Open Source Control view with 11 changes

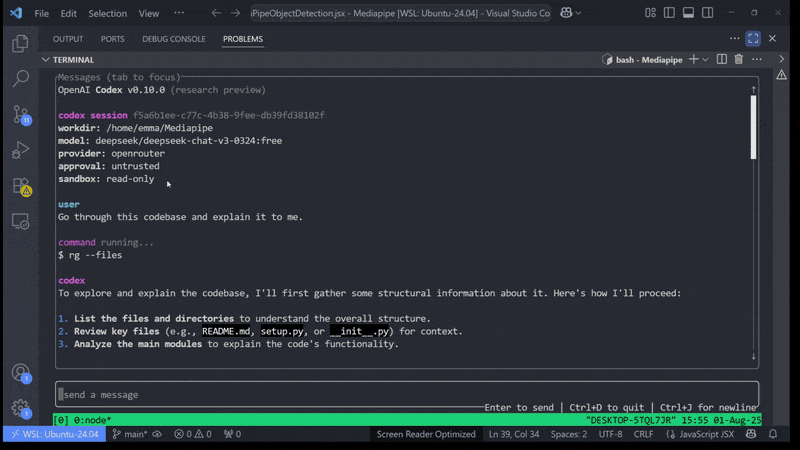tap(21, 115)
